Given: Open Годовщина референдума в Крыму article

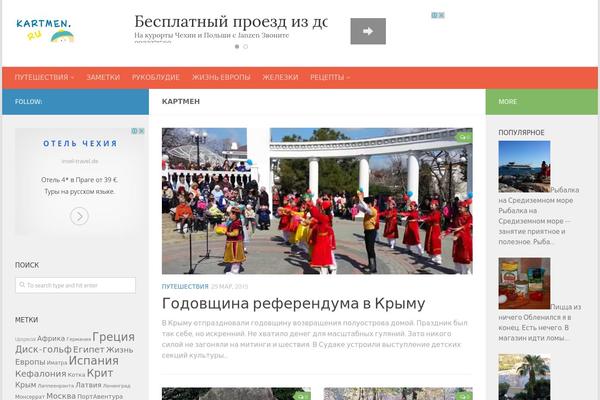Looking at the screenshot, I should [293, 304].
